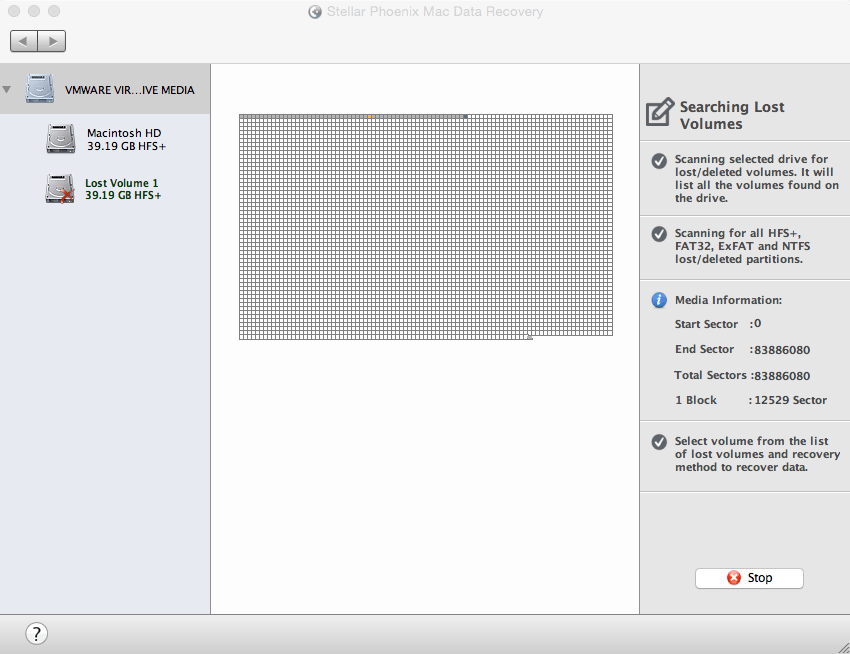Screen dimensions: 850x654
Task: Click checkmark beside Select volume from list
Action: (x=659, y=442)
